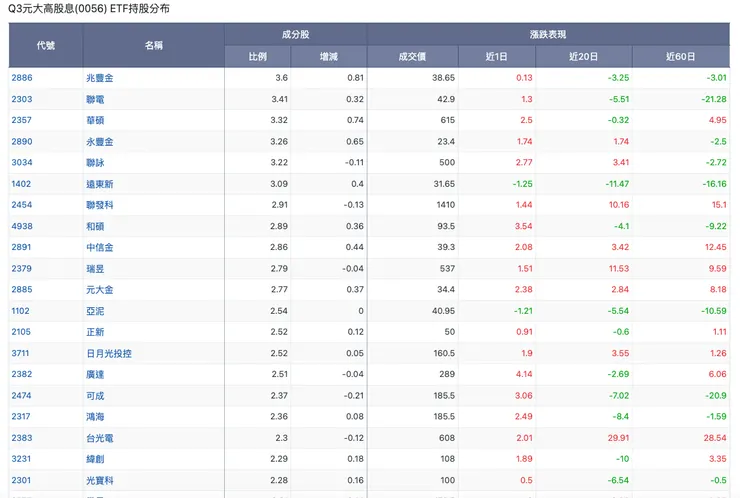Click the 遠東新 name link

[100, 184]
